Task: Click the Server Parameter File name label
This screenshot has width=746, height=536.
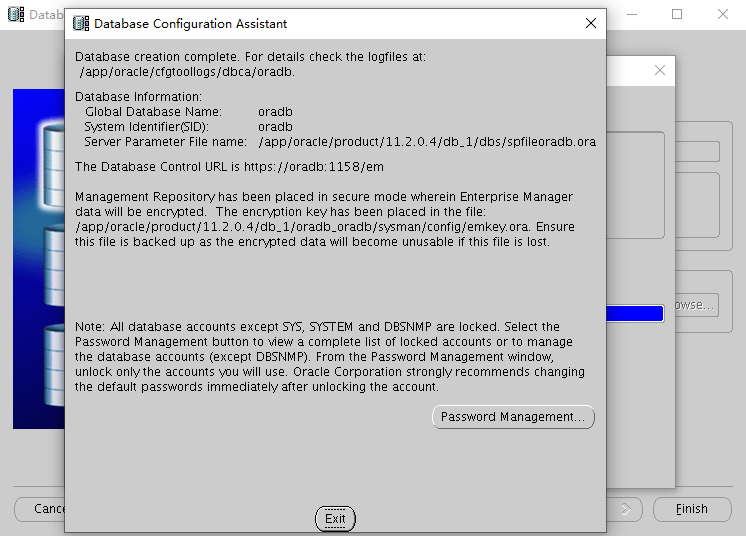Action: tap(165, 142)
